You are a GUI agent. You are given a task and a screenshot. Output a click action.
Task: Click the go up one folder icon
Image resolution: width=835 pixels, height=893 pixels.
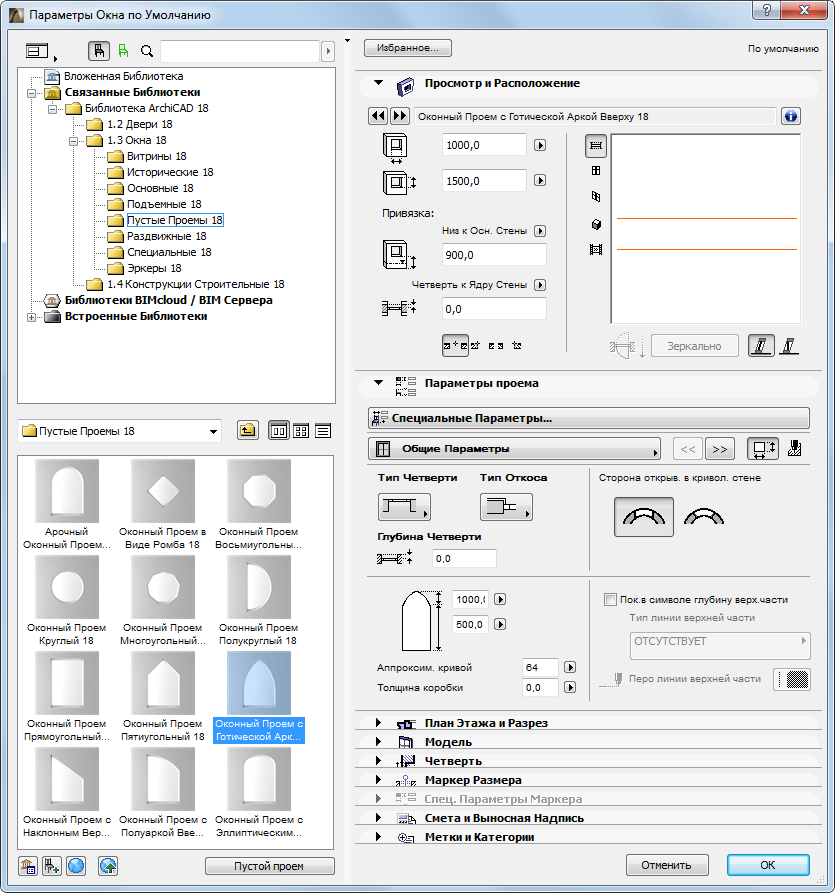point(247,431)
